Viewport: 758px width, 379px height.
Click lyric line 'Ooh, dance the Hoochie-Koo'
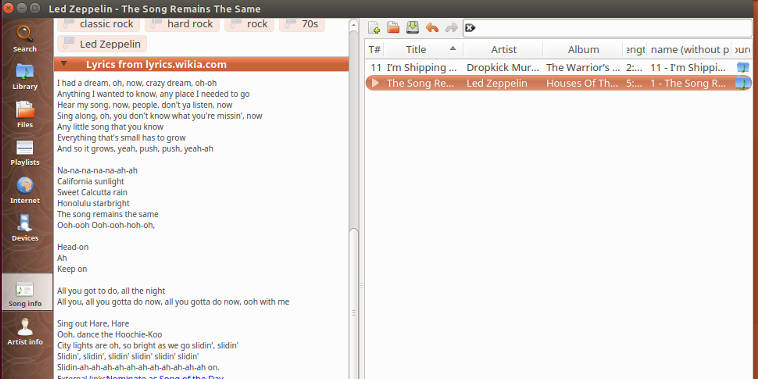tap(109, 335)
